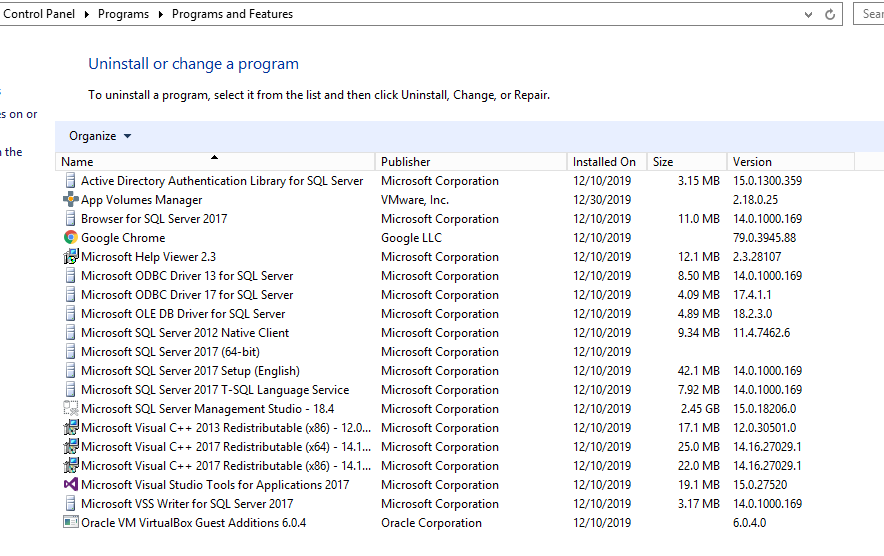
Task: Select Active Directory Authentication Library for SQL Server
Action: click(x=222, y=180)
